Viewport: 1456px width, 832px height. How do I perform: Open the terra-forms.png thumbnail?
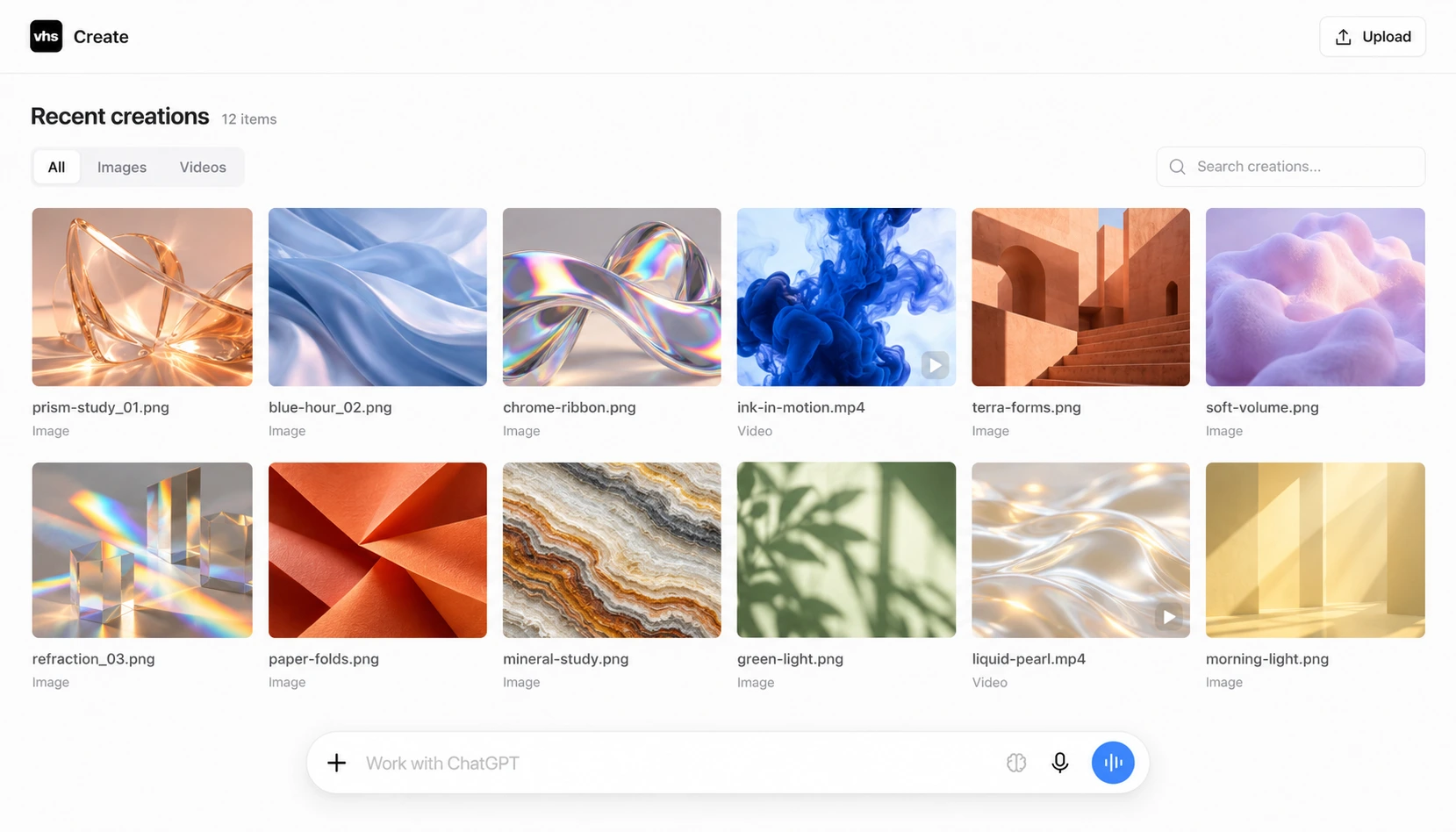[x=1080, y=297]
